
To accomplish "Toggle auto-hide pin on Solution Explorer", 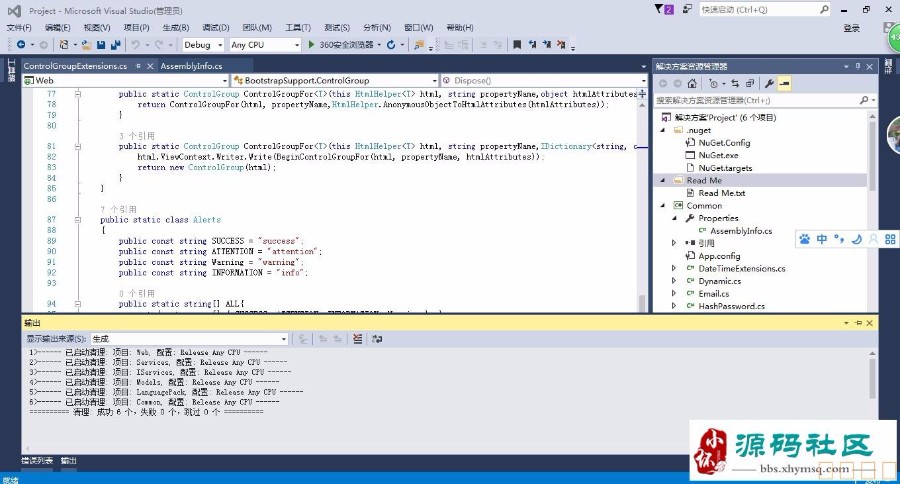I will pyautogui.click(x=858, y=66).
